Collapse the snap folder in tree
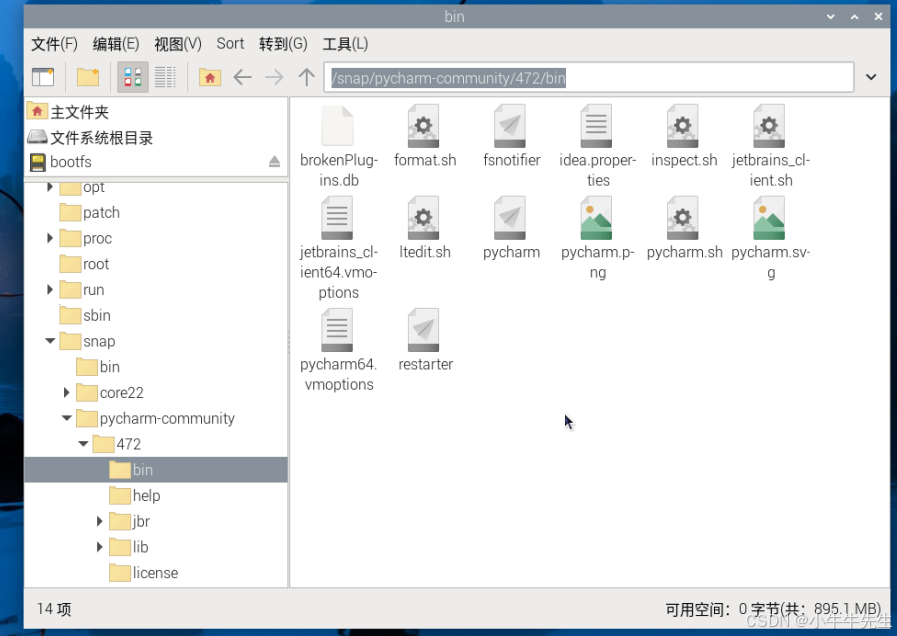Viewport: 897px width, 636px height. (x=50, y=341)
